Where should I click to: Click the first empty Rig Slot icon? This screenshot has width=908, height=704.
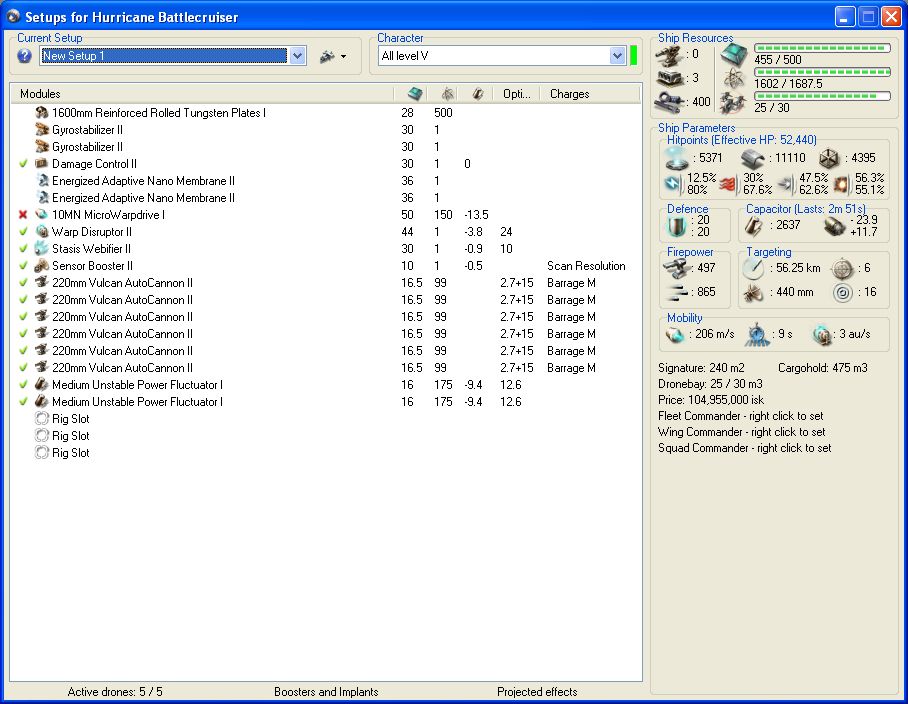pyautogui.click(x=42, y=419)
